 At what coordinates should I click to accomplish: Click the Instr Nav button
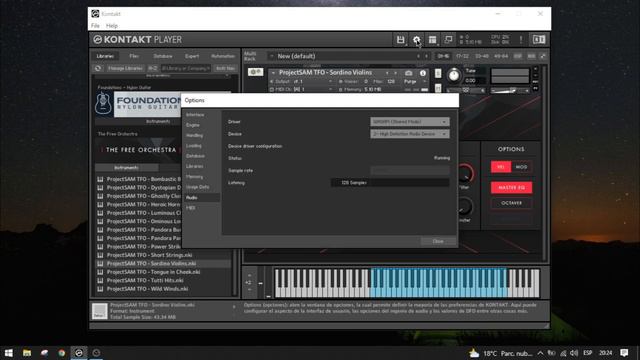coord(225,68)
